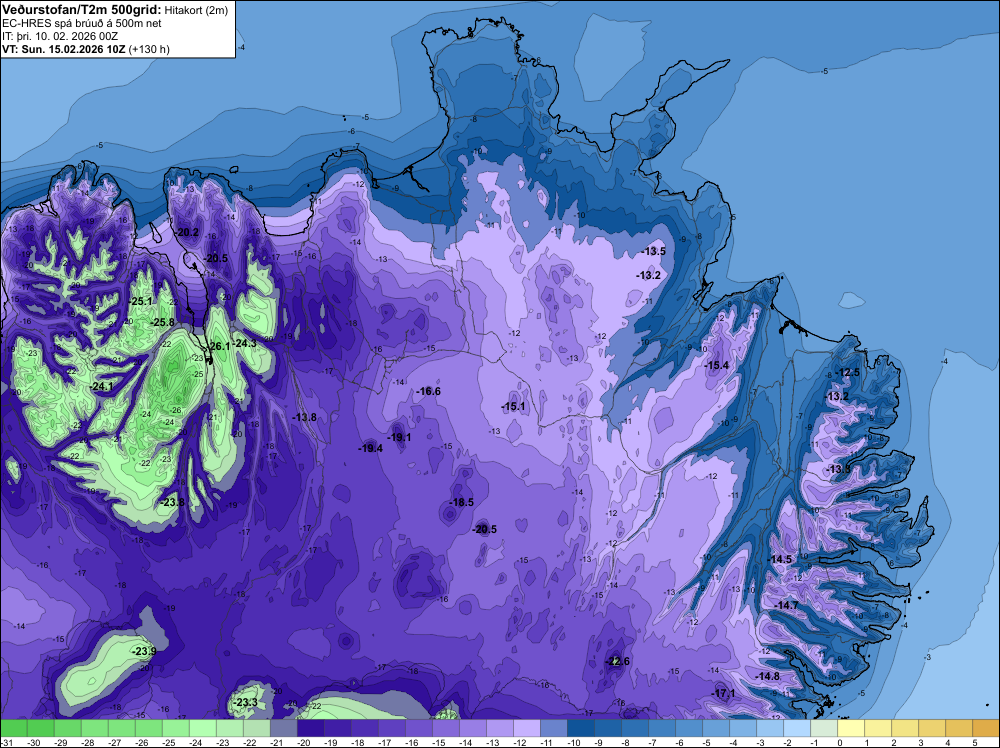Viewport: 1000px width, 748px height.
Task: Click the initial time 'IT: þri. 10. 02. 2026 00Z'
Action: [60, 36]
